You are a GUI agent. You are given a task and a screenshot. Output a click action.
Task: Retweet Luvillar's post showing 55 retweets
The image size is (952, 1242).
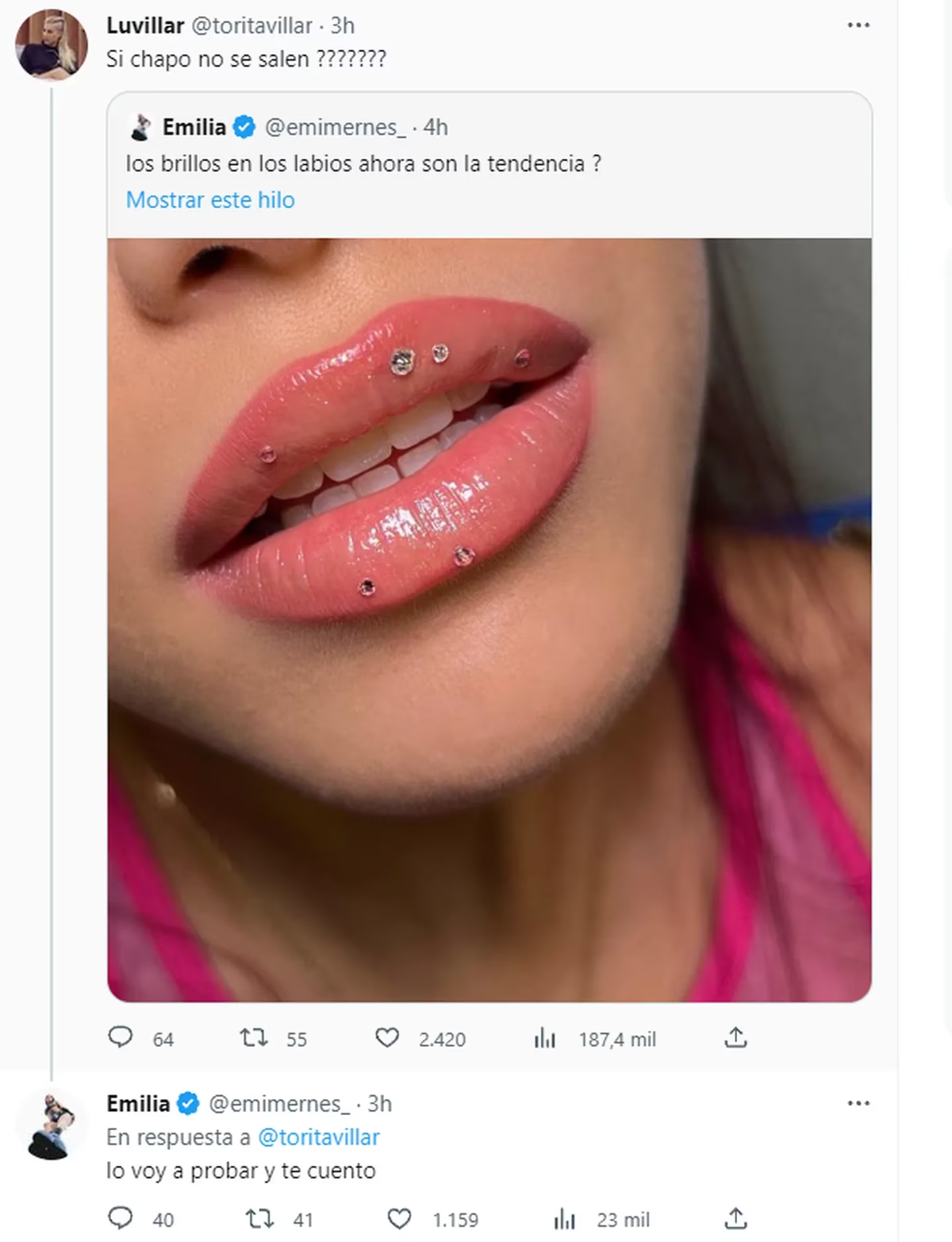pyautogui.click(x=254, y=1038)
